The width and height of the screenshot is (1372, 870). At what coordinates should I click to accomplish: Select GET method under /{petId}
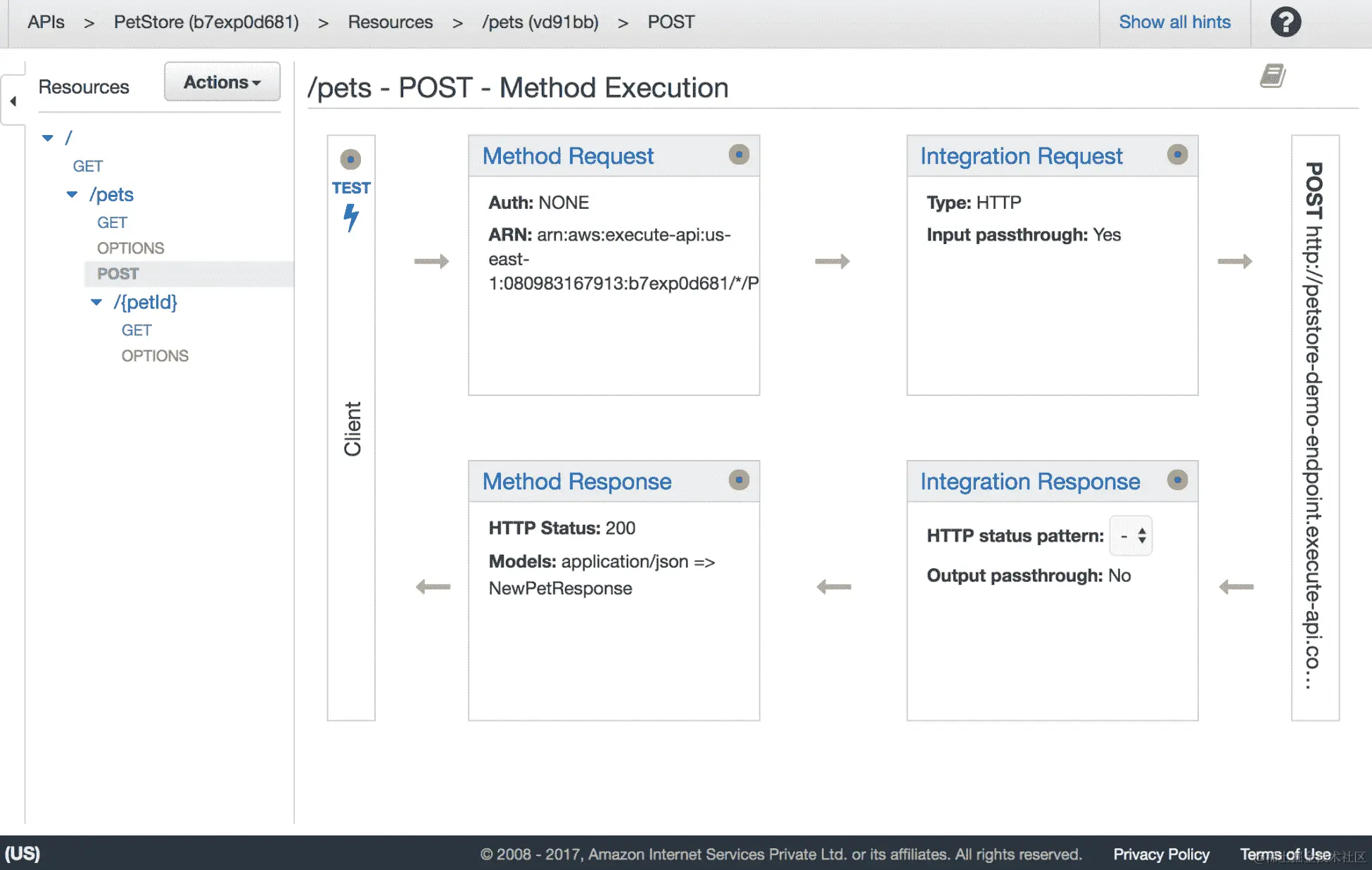[x=136, y=331]
